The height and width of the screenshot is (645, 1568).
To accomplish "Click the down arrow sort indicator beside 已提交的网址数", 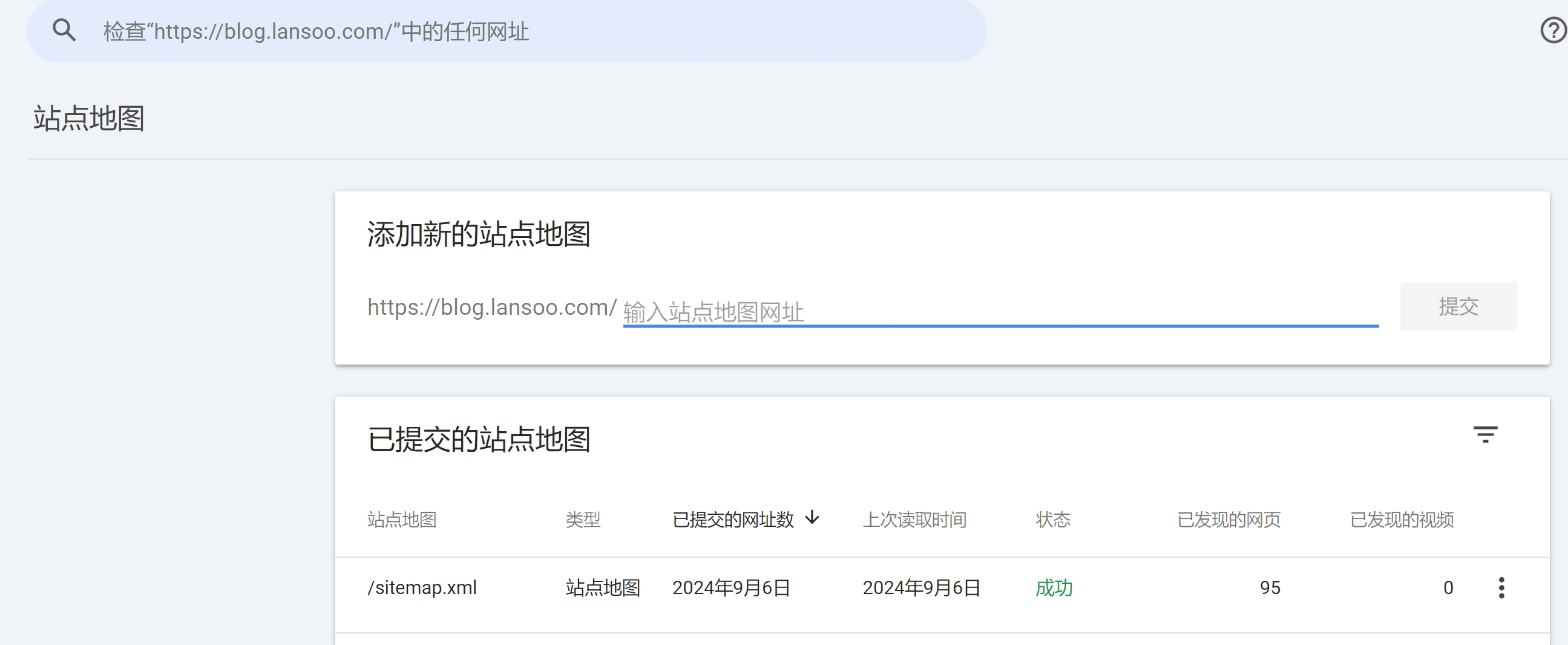I will (812, 518).
